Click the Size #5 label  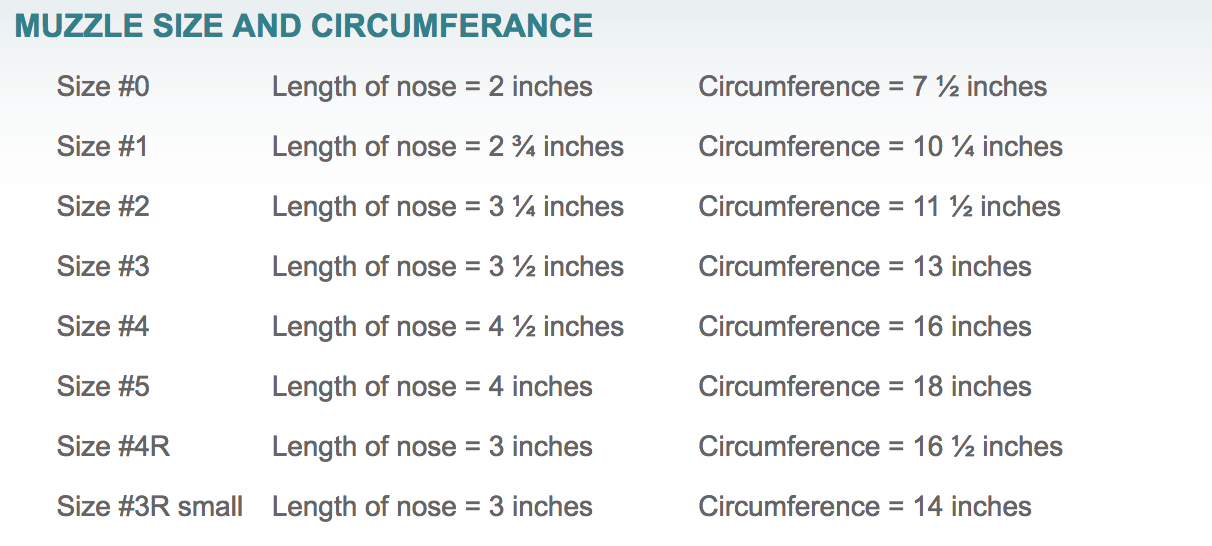pyautogui.click(x=103, y=387)
